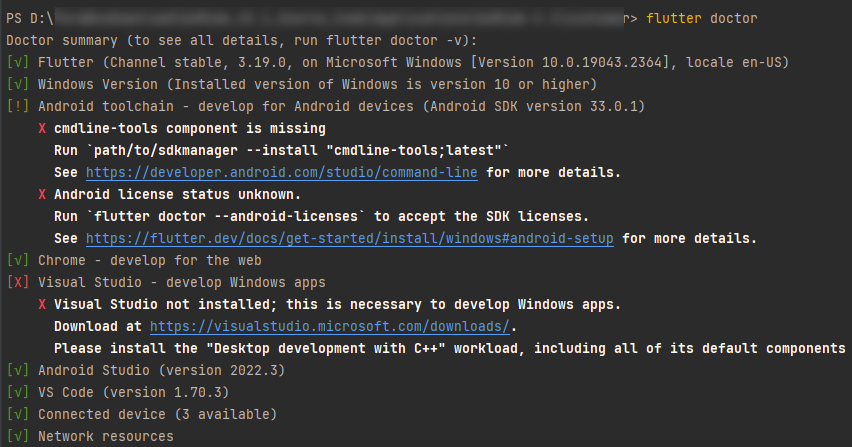Click 'Android license status unknown.' text

pos(177,194)
